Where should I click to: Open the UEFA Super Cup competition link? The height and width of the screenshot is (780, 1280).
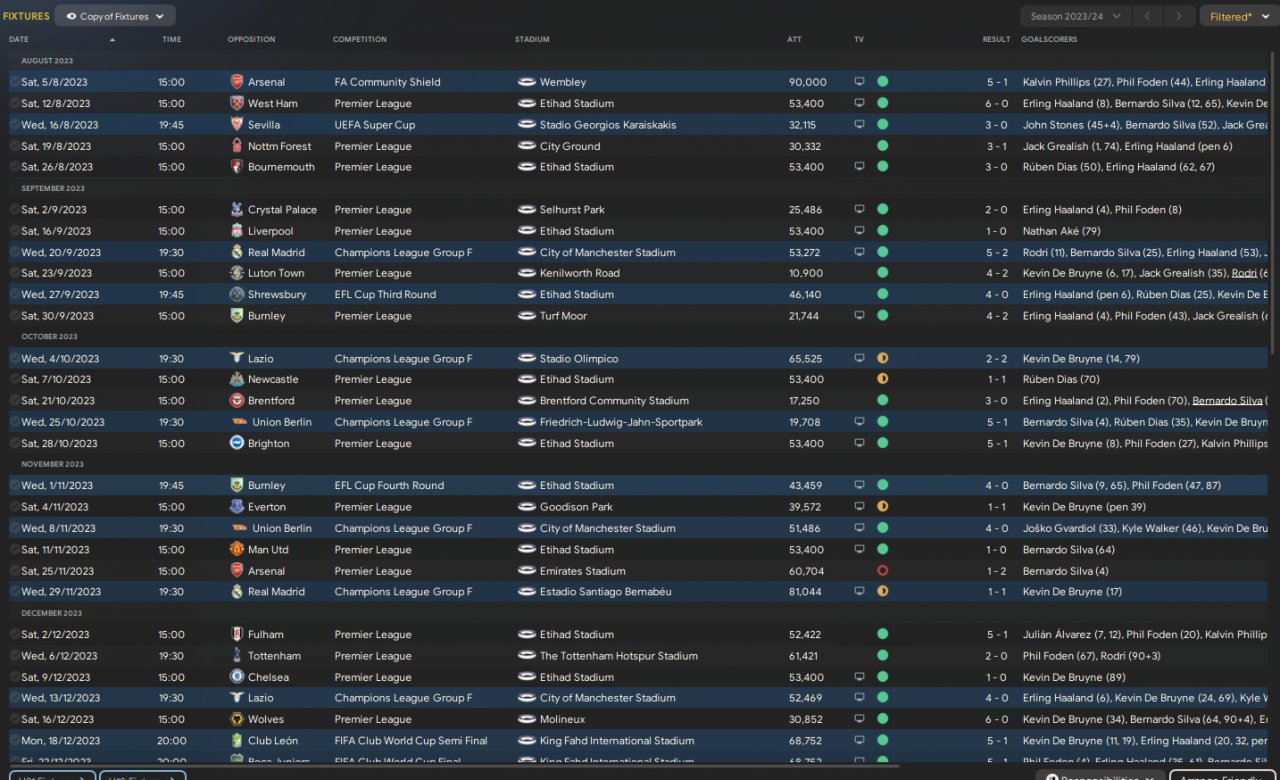coord(375,125)
